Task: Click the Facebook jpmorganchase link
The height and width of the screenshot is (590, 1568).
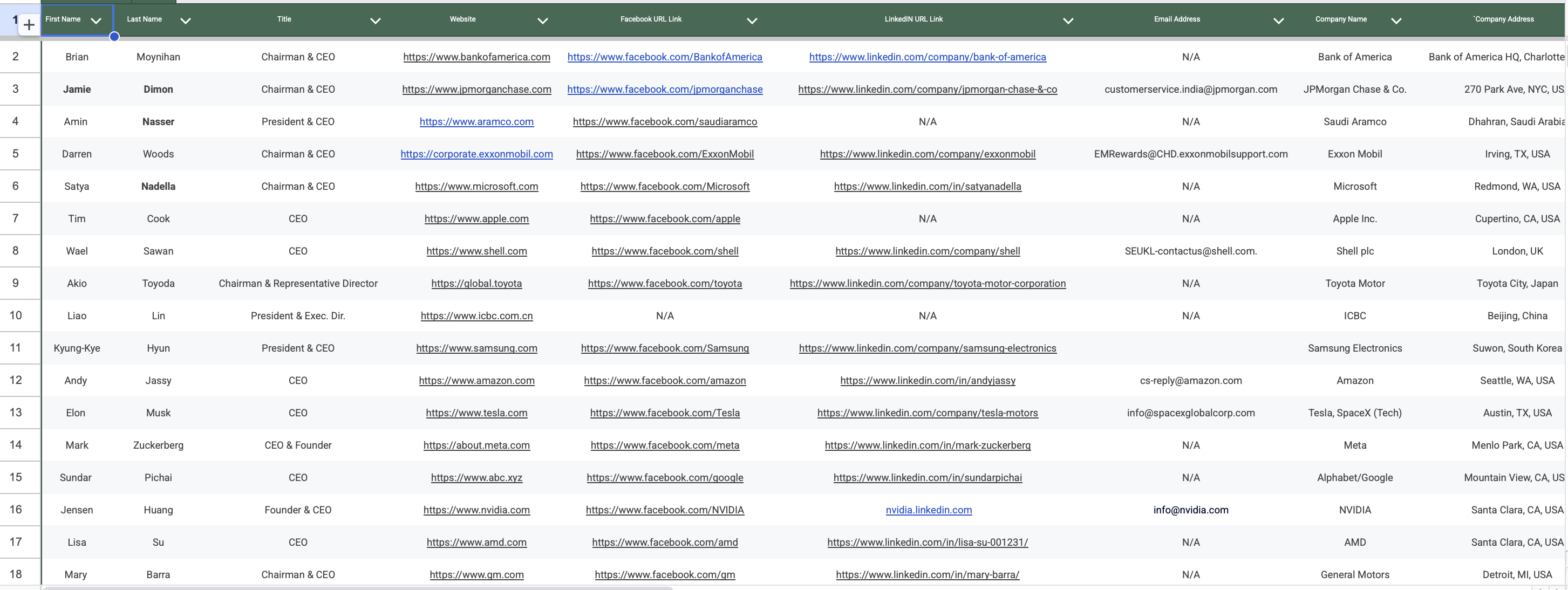Action: (664, 90)
